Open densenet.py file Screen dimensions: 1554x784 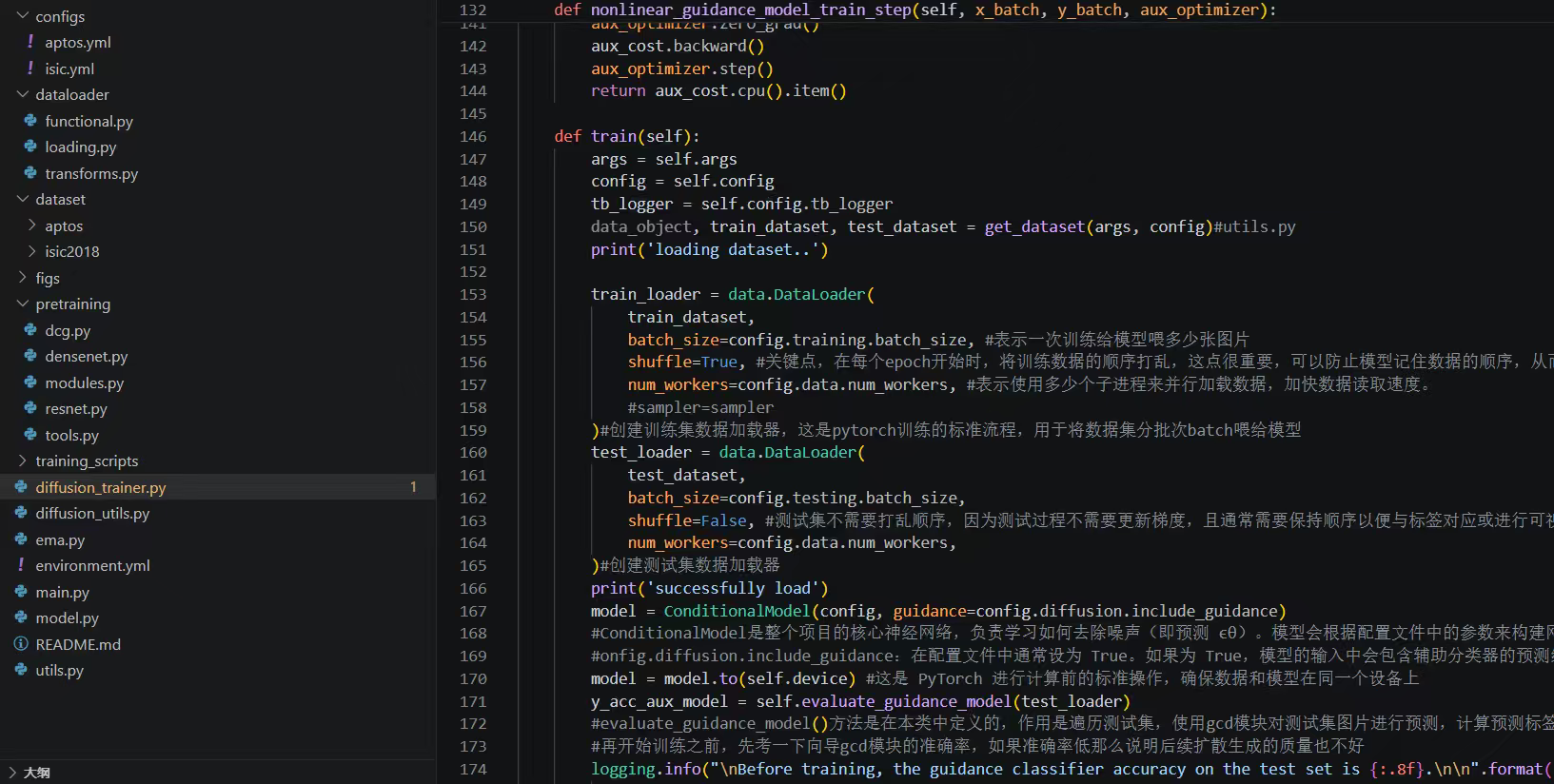pyautogui.click(x=86, y=356)
